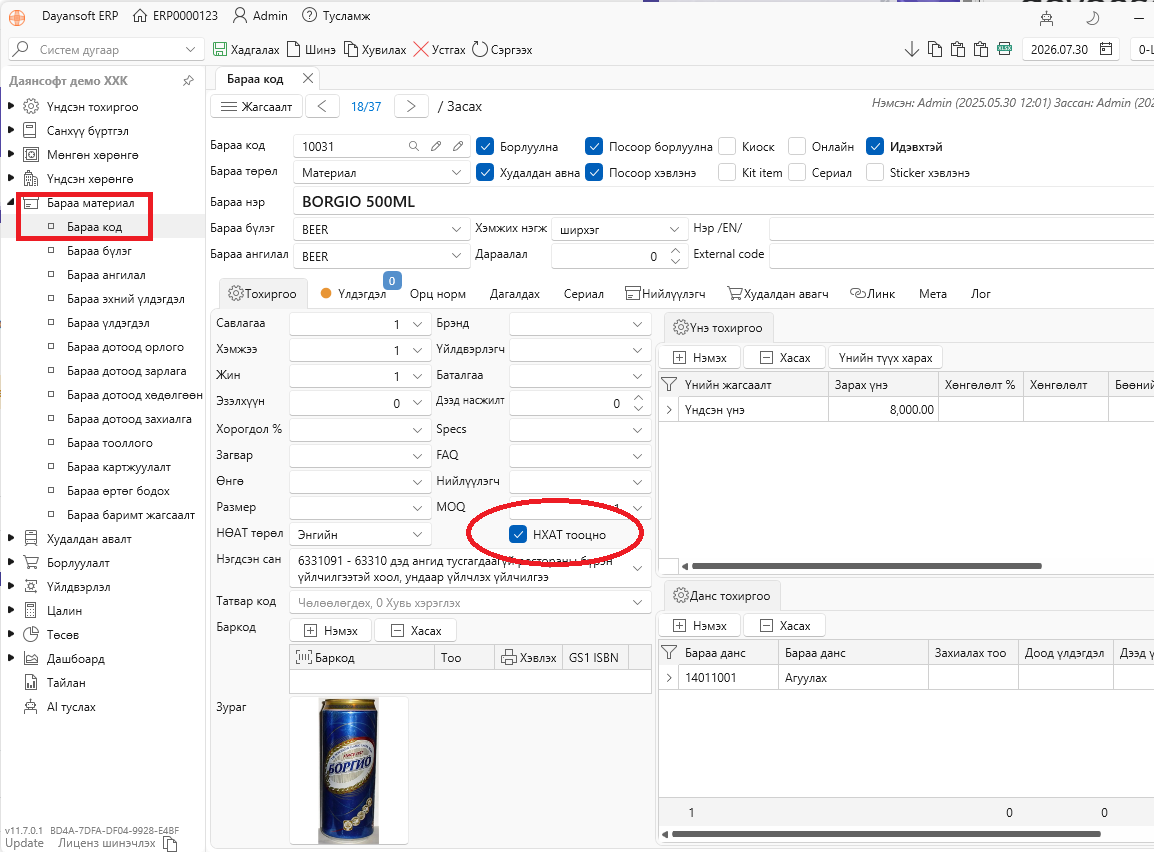
Task: Click the filter icon in Үнийн жагсаалт header
Action: click(x=669, y=385)
